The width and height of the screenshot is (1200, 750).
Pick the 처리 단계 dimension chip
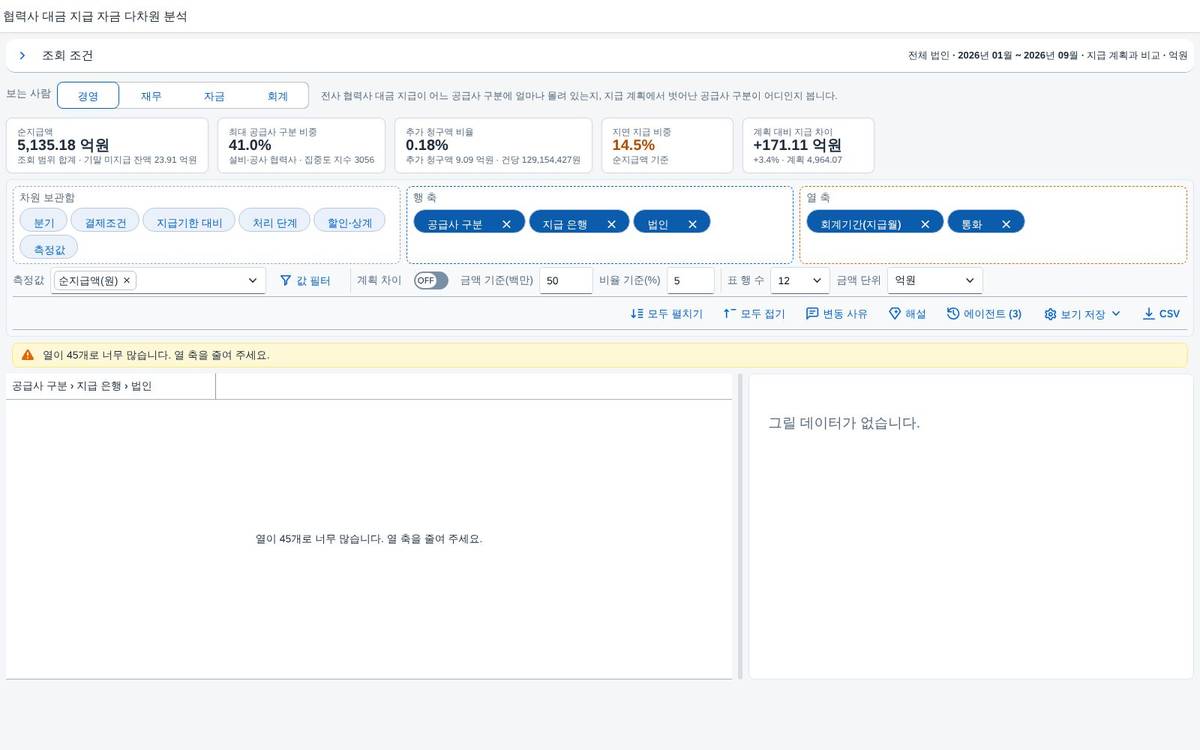click(x=274, y=221)
